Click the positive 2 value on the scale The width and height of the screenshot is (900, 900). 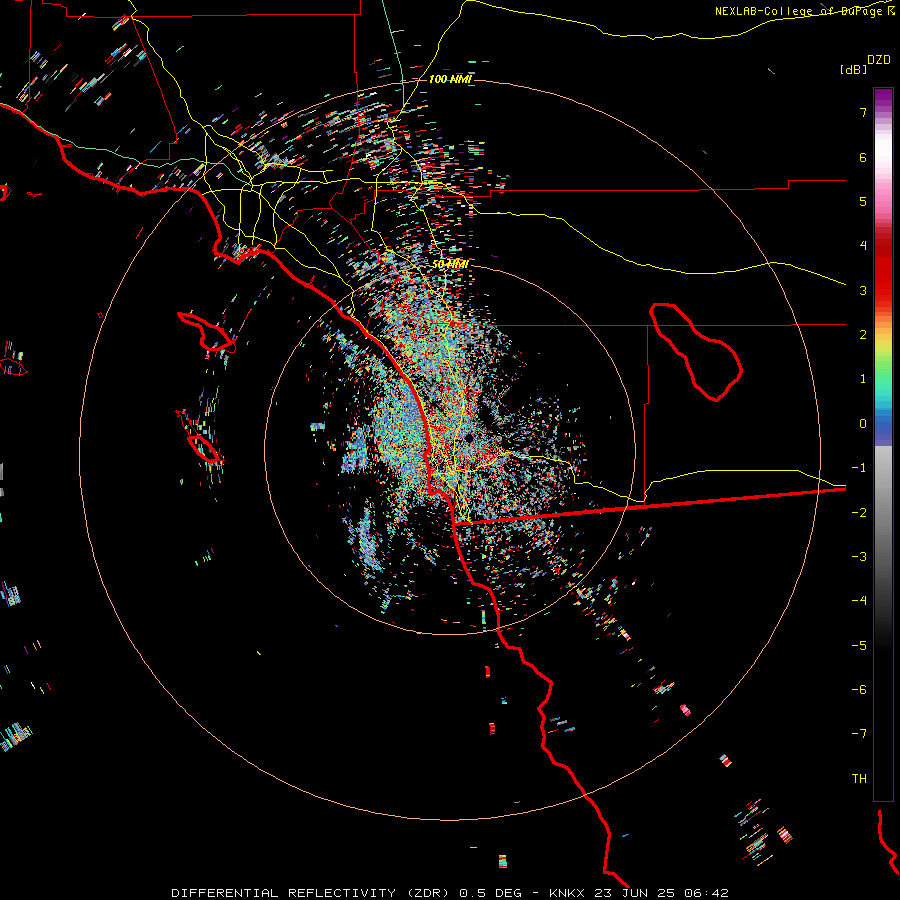863,335
